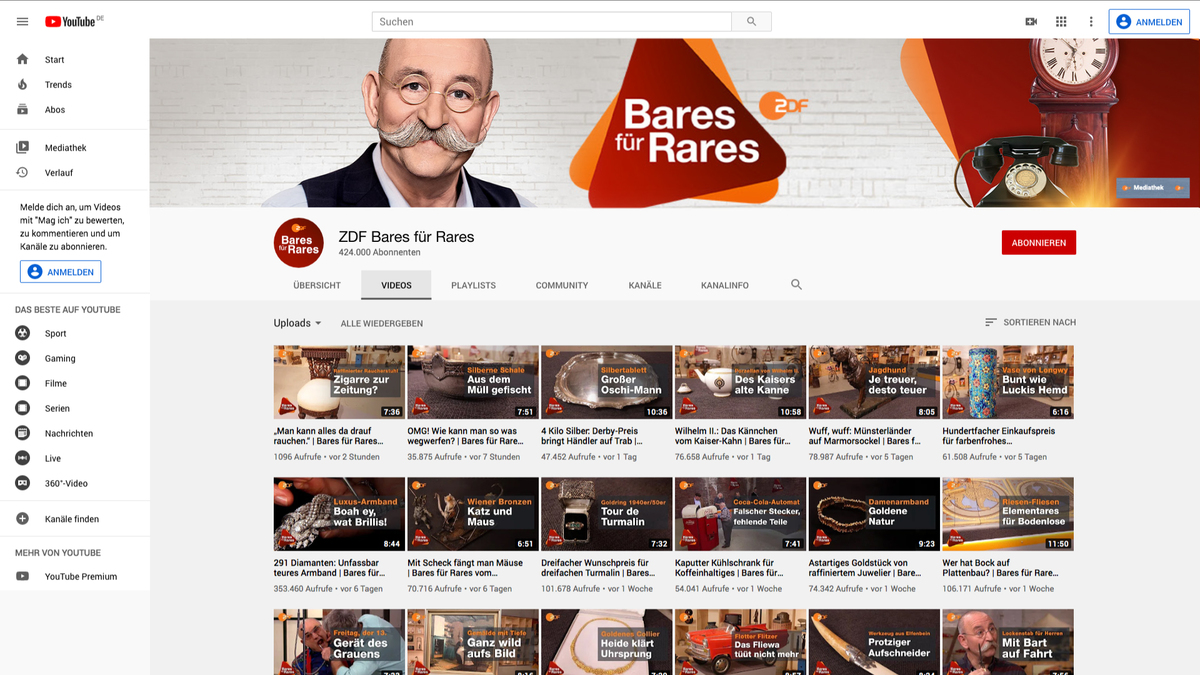This screenshot has height=675, width=1200.
Task: Open the Sortieren nach menu
Action: click(x=1030, y=322)
